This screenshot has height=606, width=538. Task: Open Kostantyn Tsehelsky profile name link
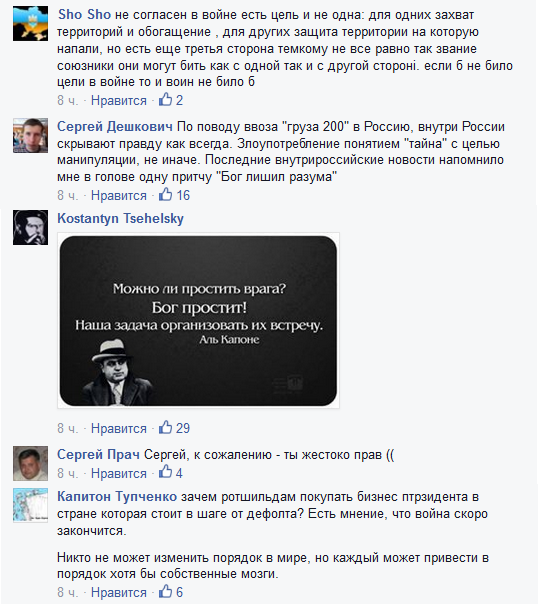click(120, 219)
